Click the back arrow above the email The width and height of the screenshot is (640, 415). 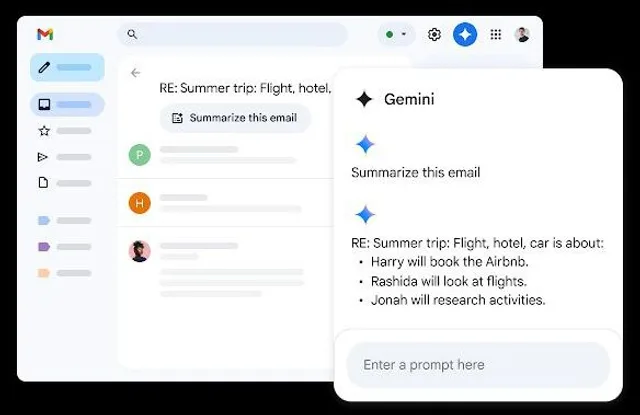click(136, 73)
